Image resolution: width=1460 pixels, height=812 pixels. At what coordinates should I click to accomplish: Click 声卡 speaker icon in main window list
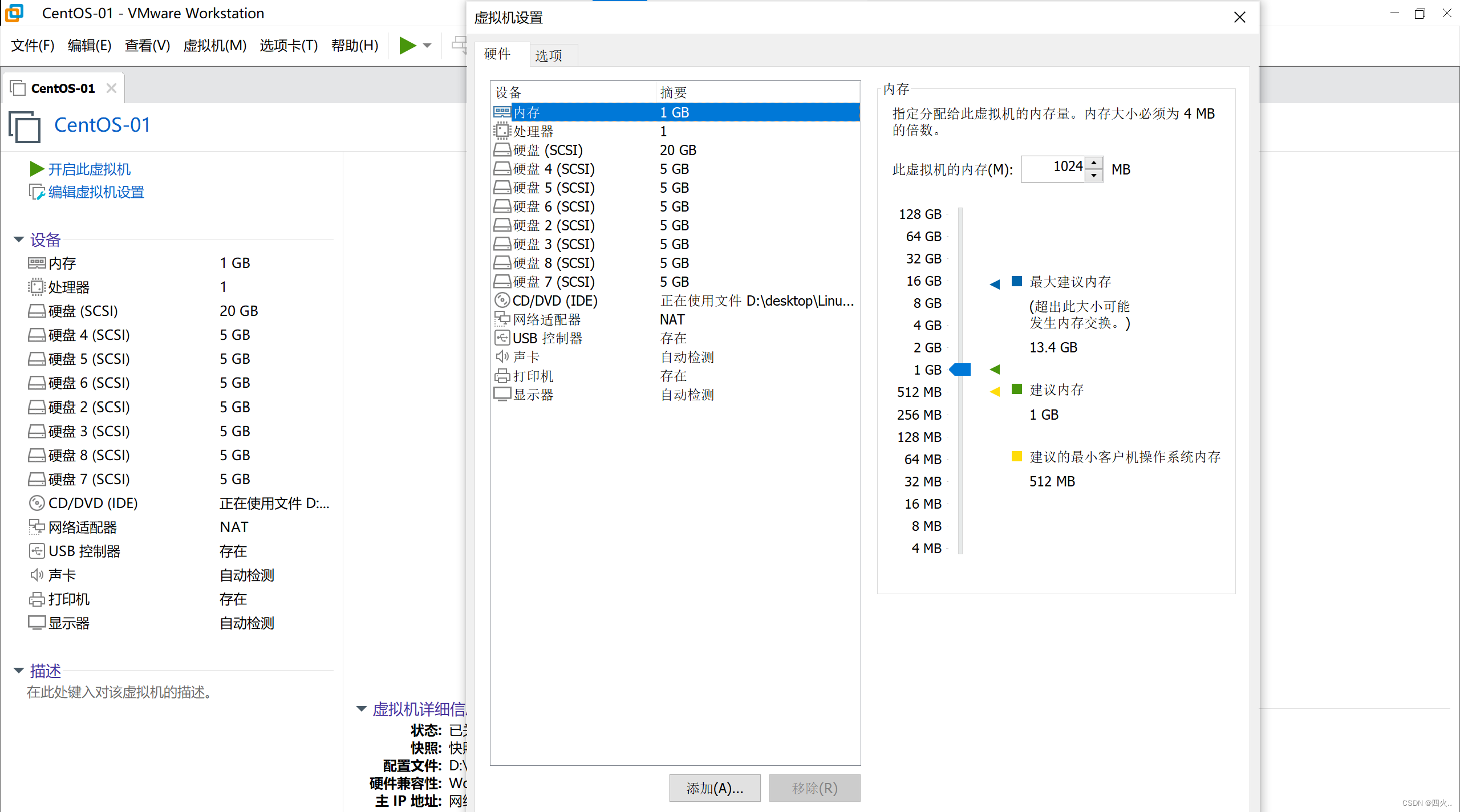point(36,575)
